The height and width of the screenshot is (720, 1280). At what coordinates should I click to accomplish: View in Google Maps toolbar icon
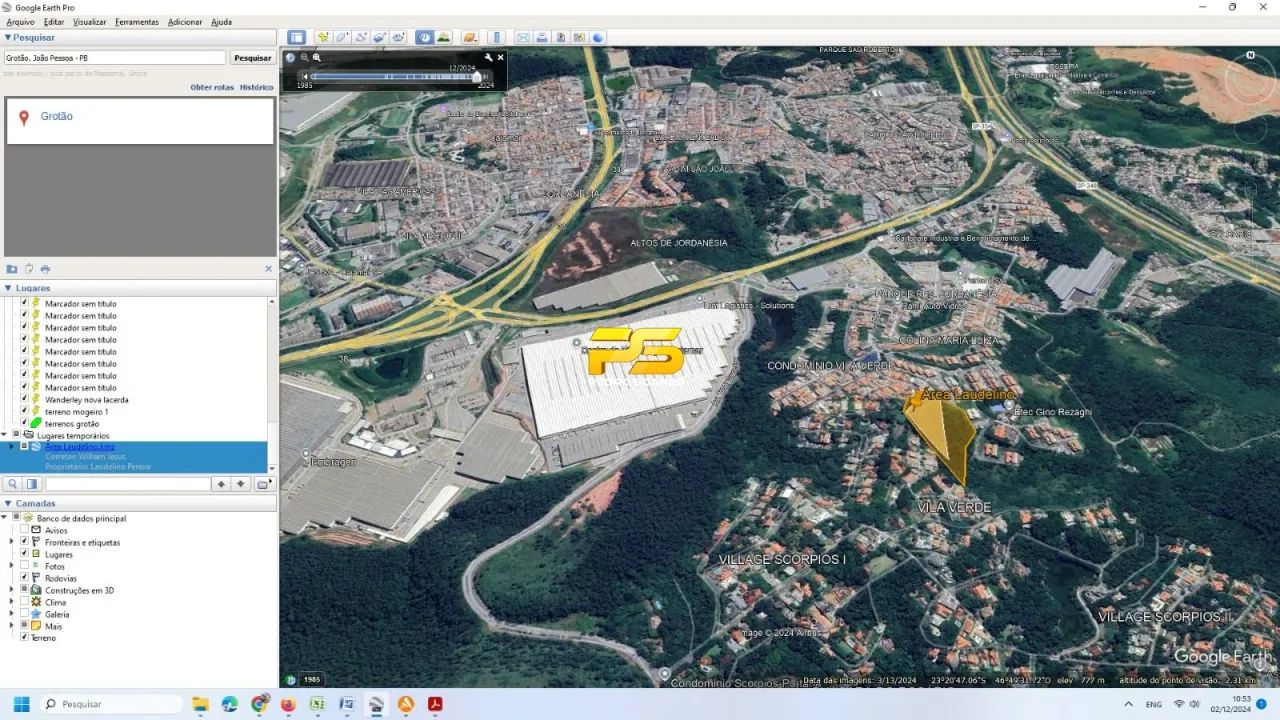click(x=580, y=38)
